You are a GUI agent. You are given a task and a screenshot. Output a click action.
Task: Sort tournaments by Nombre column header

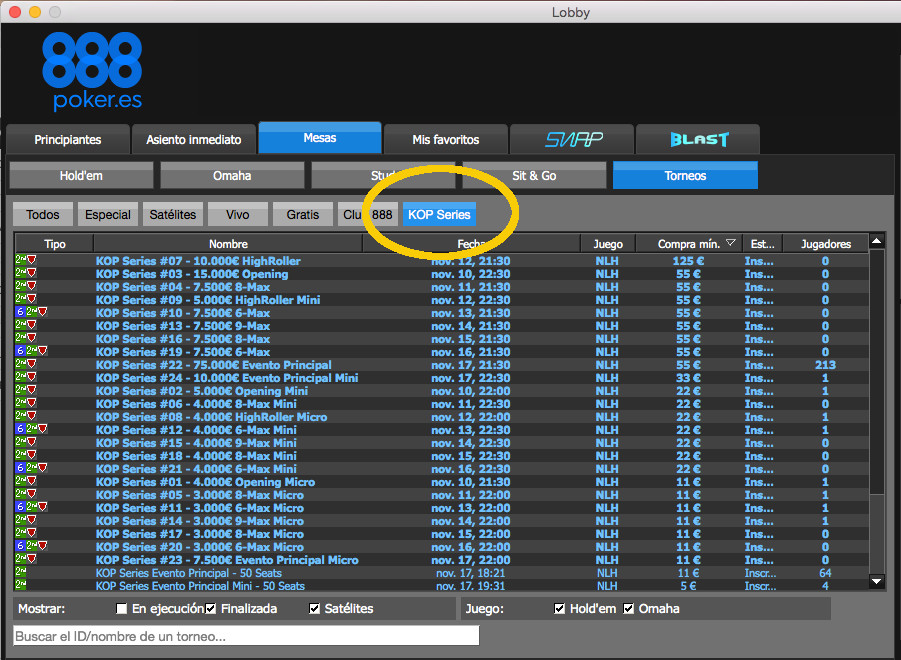coord(228,244)
